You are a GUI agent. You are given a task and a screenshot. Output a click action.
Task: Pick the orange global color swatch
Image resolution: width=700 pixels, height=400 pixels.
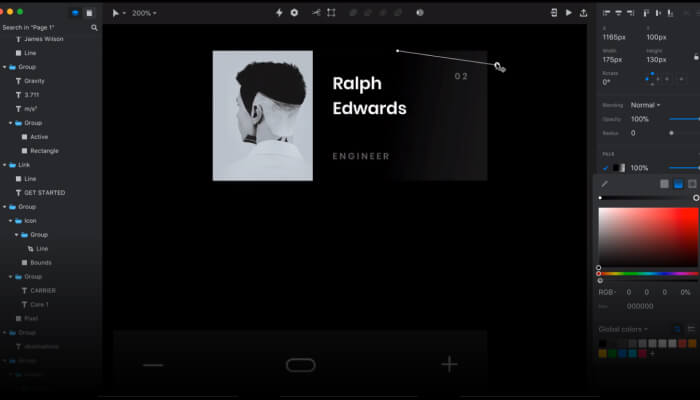(x=692, y=343)
